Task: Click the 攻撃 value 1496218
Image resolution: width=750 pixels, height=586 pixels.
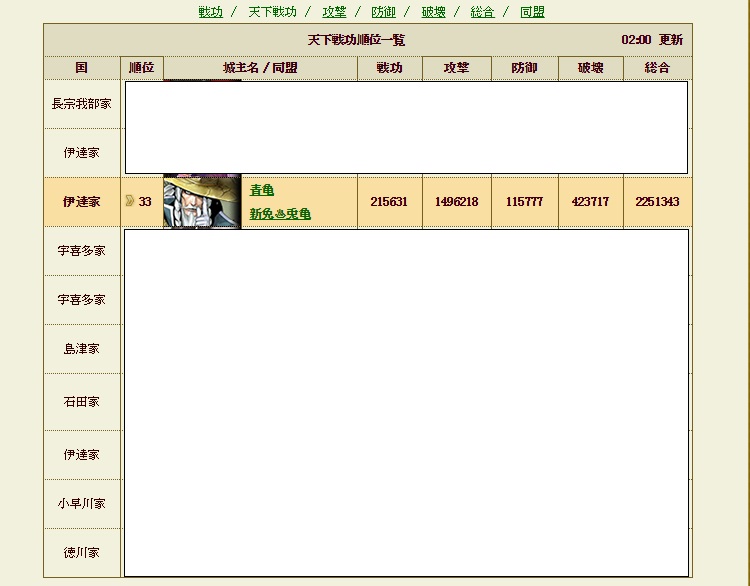Action: pyautogui.click(x=456, y=201)
